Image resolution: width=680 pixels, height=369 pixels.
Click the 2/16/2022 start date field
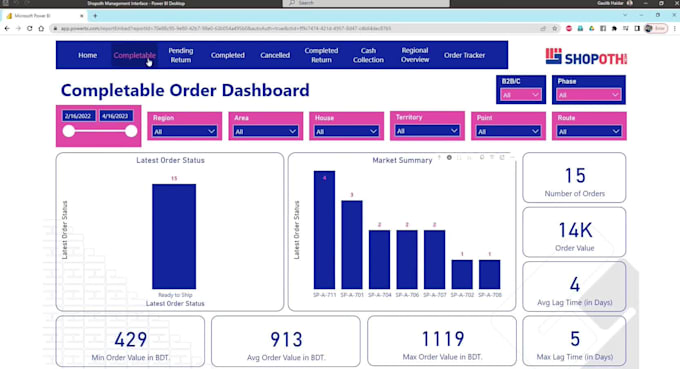tap(78, 116)
